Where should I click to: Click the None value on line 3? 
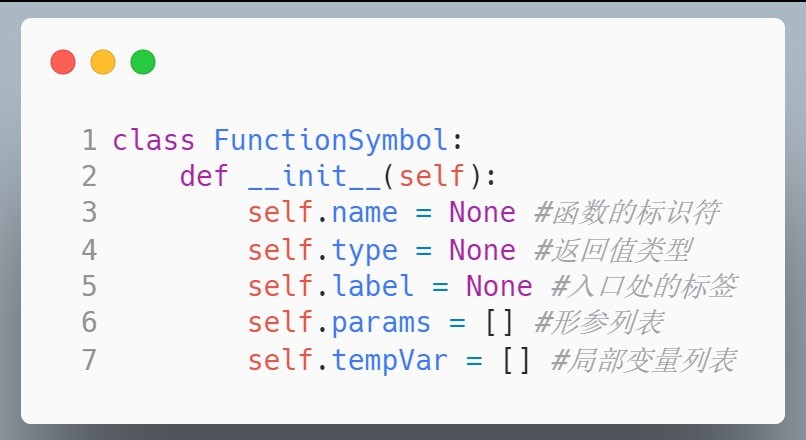482,212
